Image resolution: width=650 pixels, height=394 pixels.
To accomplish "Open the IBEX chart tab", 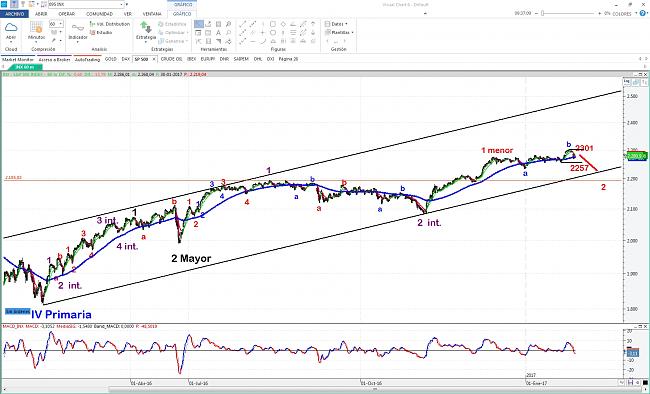I will 192,59.
